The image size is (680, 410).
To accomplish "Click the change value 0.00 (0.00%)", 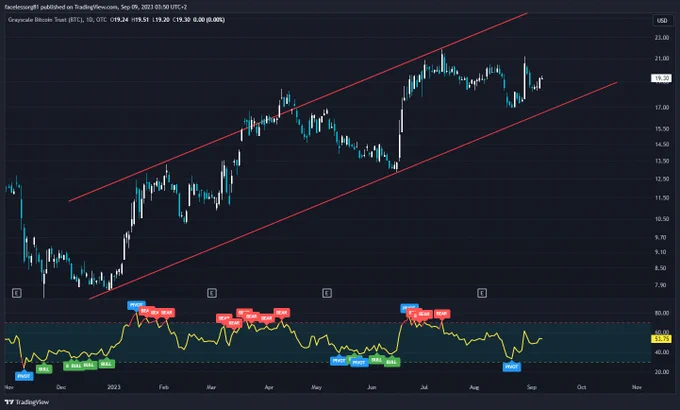I will point(209,20).
